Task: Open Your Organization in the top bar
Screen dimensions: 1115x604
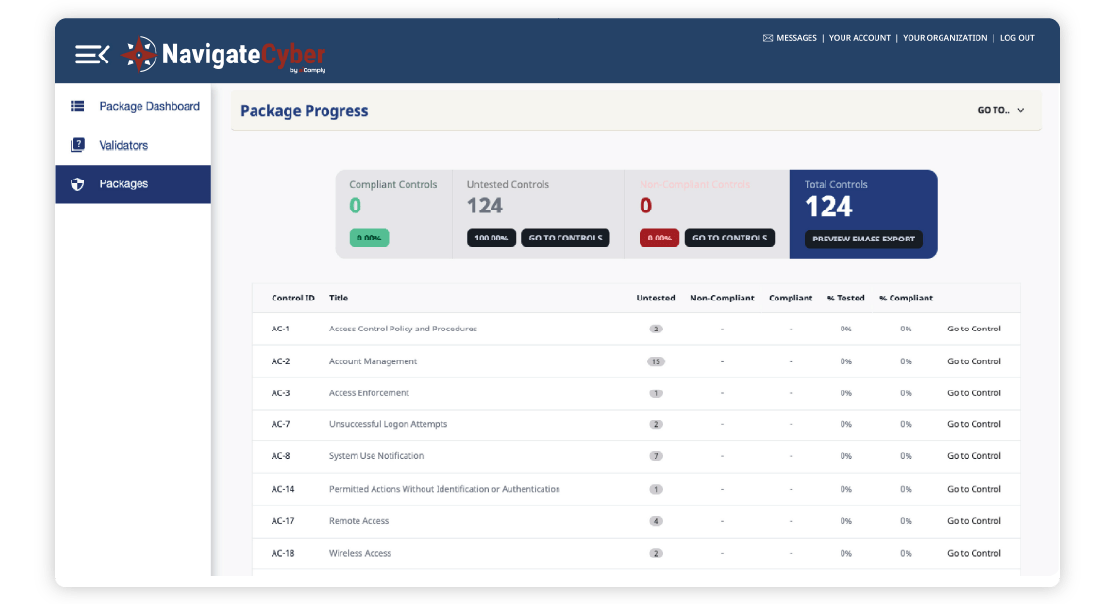Action: [x=944, y=38]
